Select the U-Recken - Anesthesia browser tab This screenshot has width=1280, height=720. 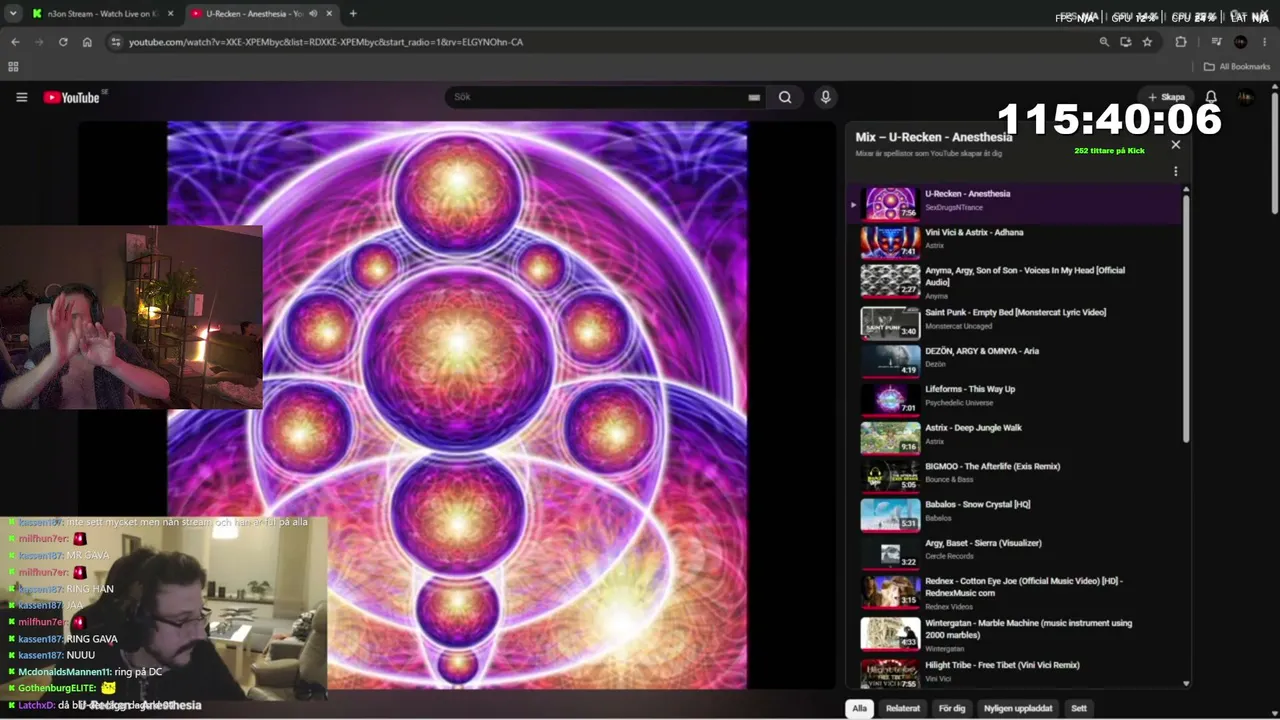[x=262, y=14]
